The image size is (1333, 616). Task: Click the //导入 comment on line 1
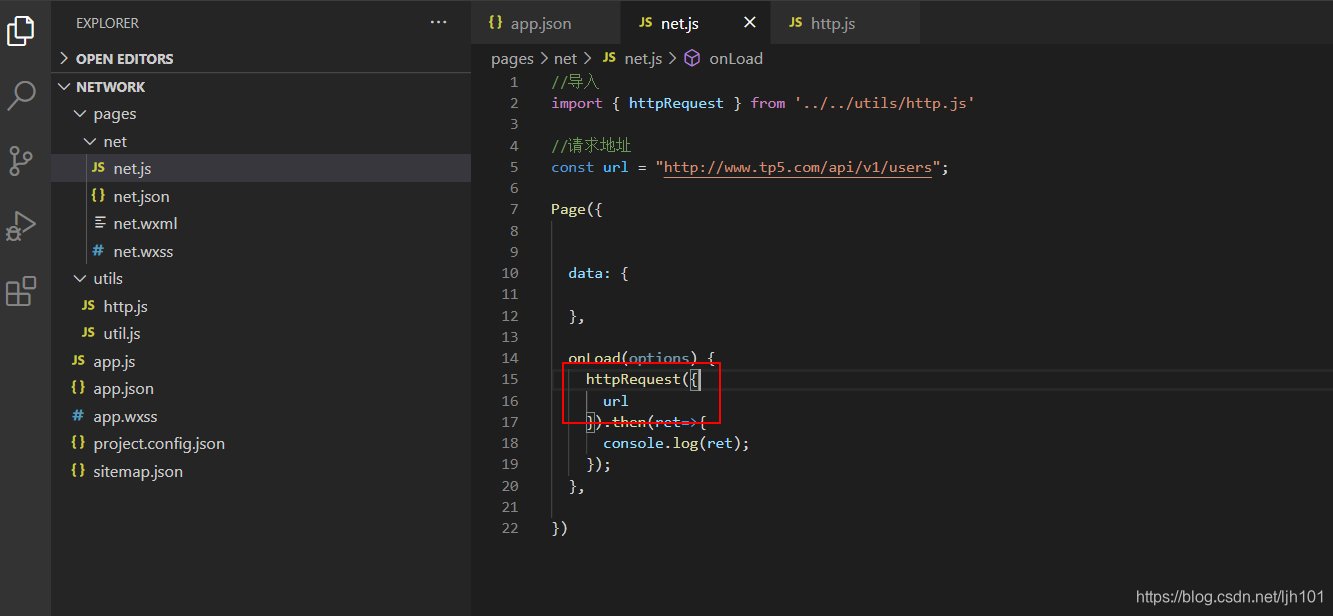[x=575, y=82]
